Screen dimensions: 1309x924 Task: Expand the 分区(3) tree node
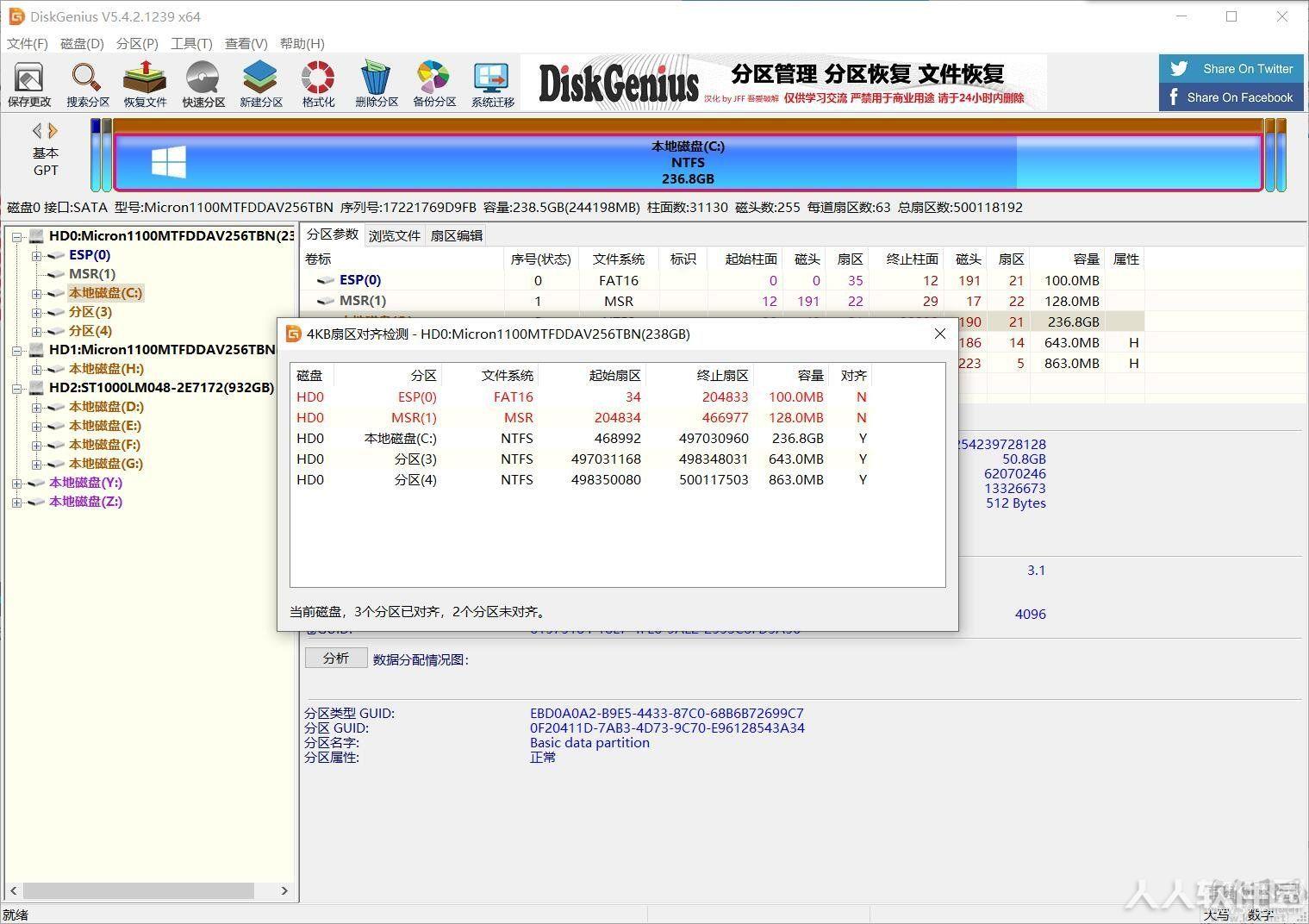[x=36, y=312]
